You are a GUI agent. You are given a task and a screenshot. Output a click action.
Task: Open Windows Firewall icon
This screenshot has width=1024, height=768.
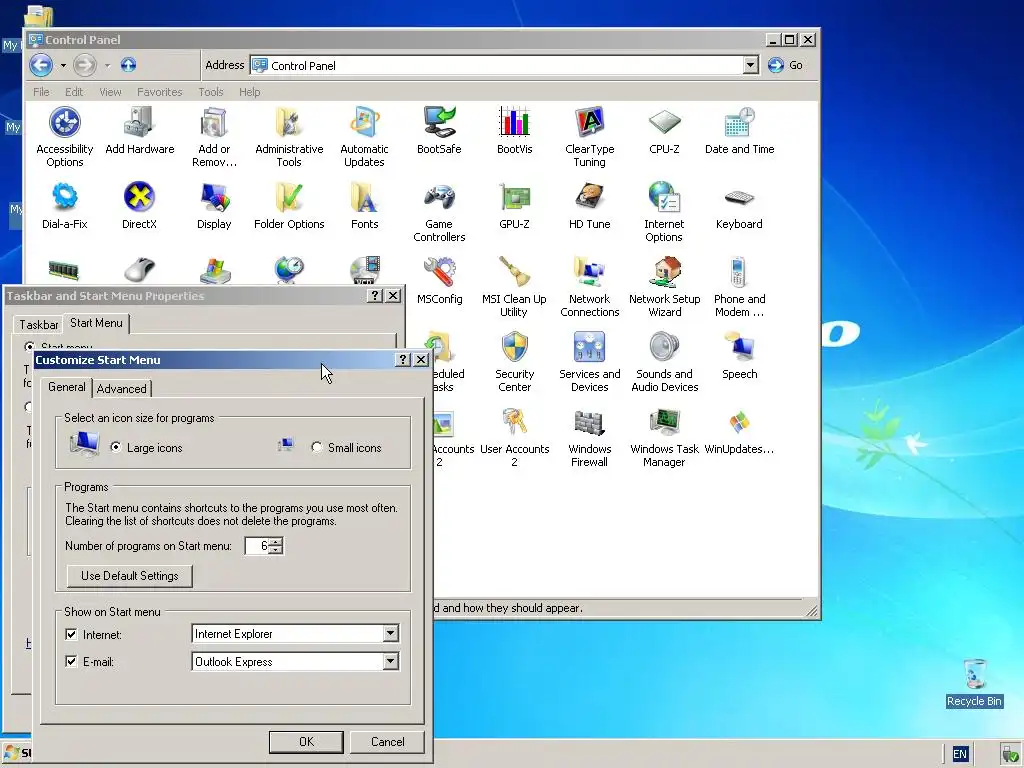coord(589,437)
